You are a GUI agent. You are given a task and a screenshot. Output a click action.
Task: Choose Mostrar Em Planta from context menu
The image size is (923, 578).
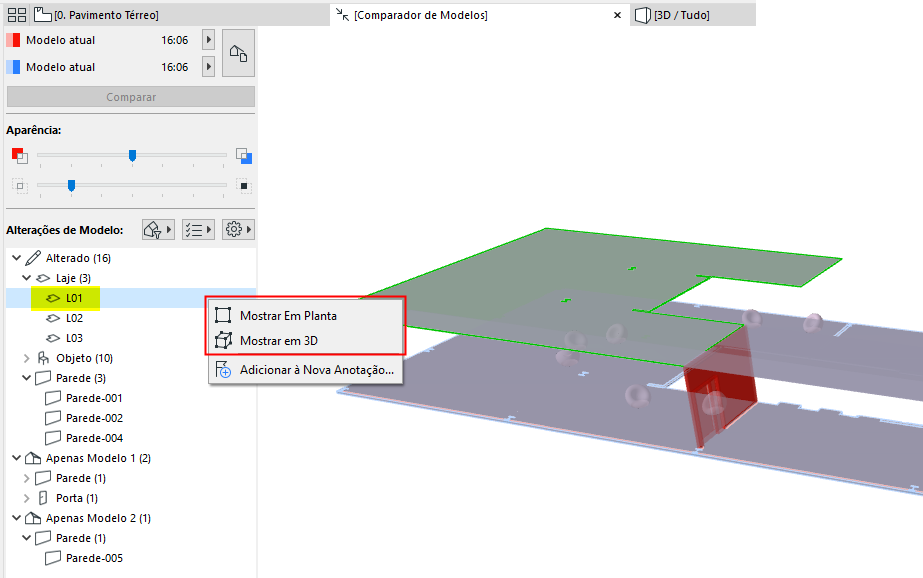click(x=306, y=315)
